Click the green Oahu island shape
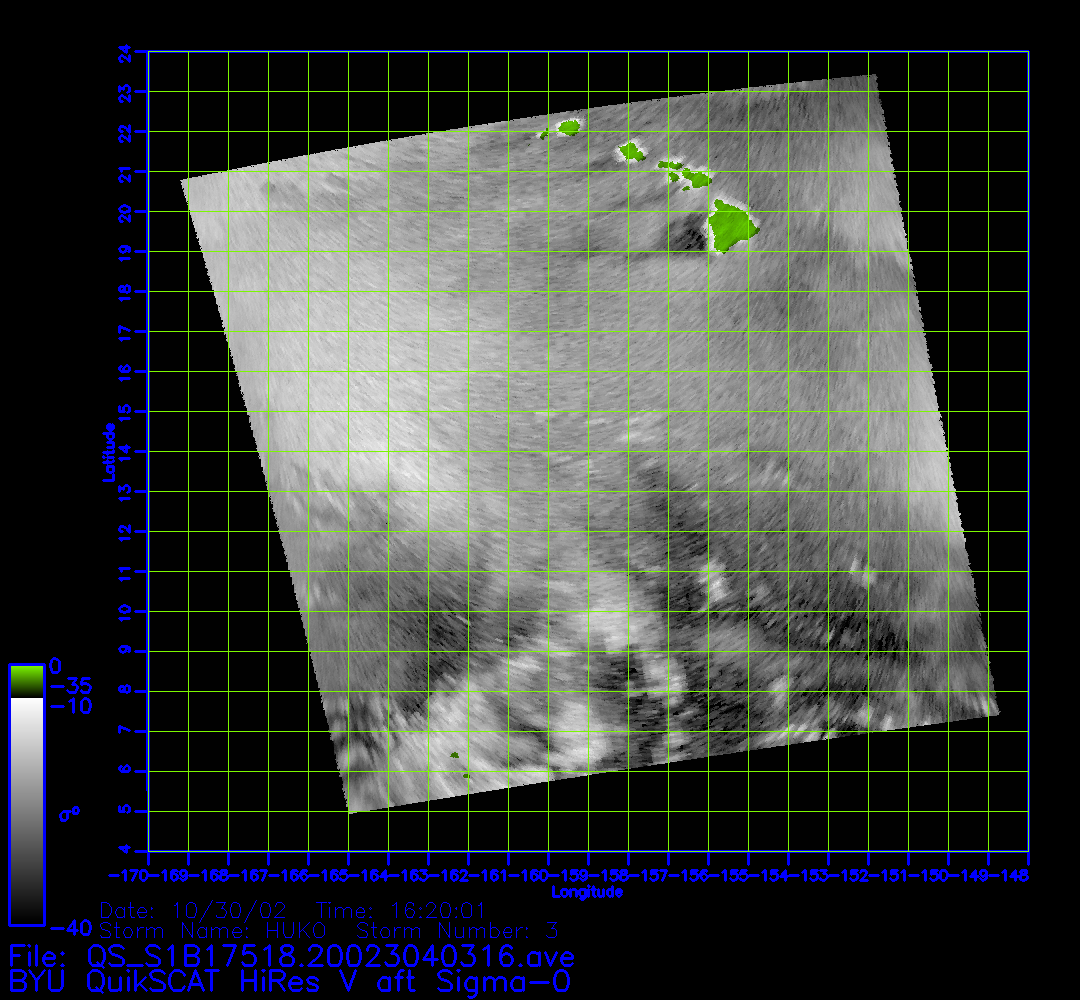Image resolution: width=1080 pixels, height=1000 pixels. coord(631,152)
